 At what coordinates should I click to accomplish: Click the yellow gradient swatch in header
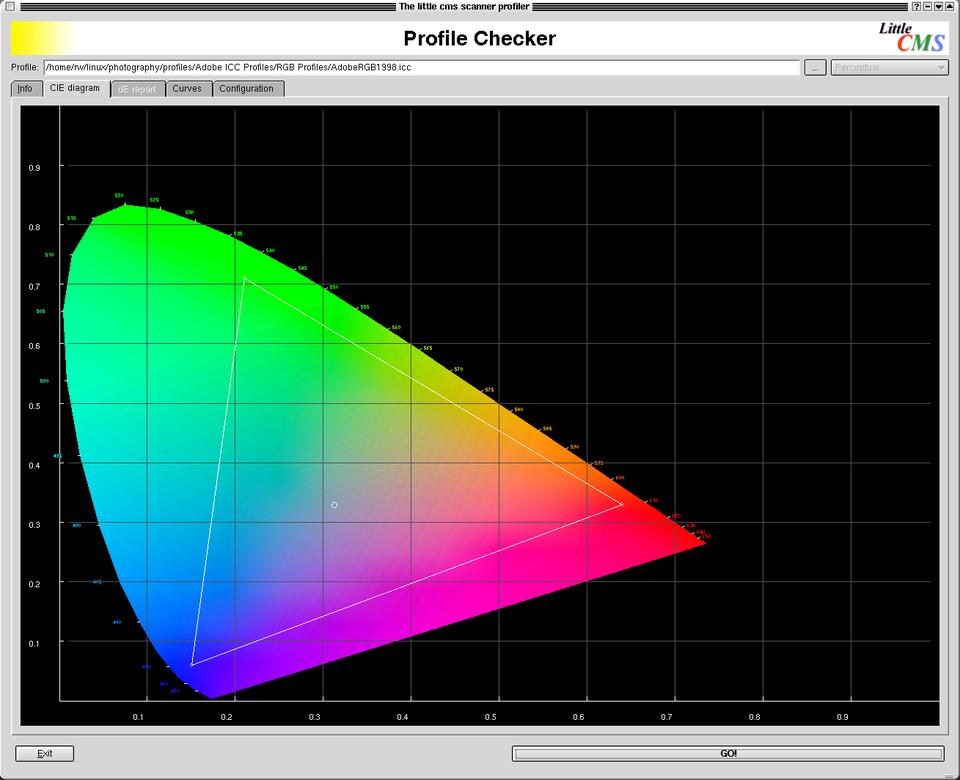pos(40,38)
